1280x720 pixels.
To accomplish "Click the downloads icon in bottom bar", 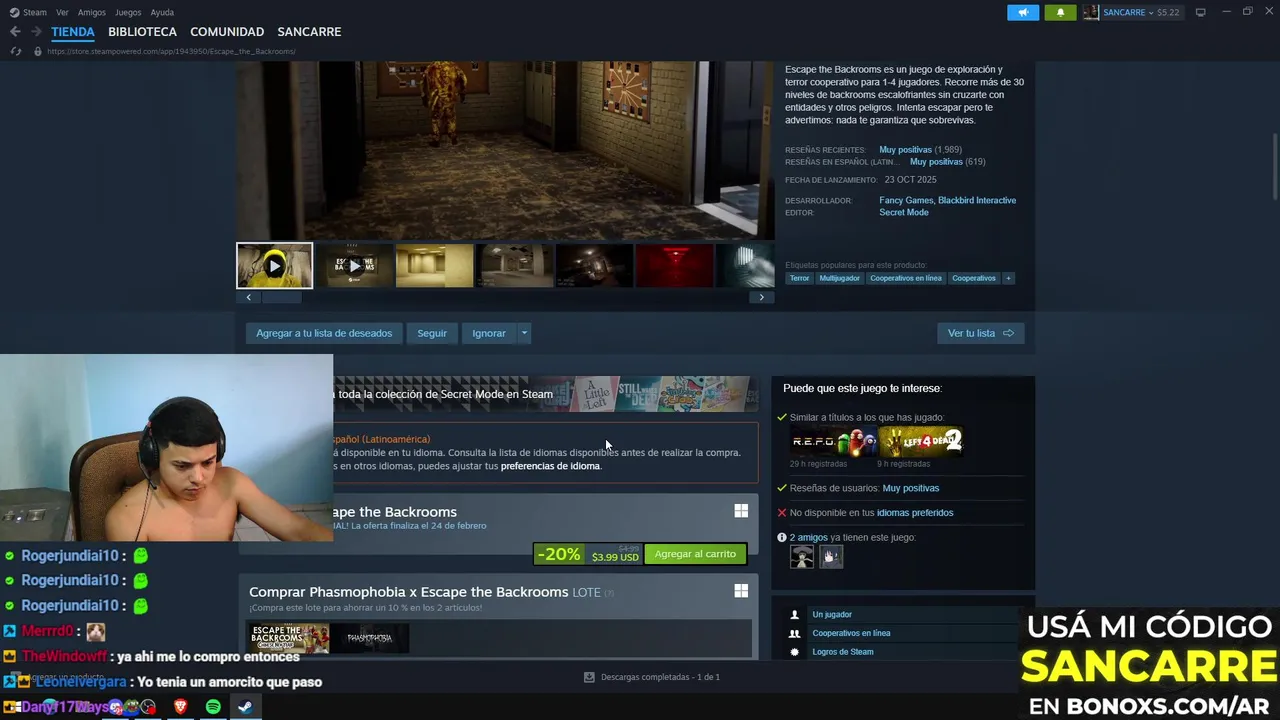I will tap(589, 677).
